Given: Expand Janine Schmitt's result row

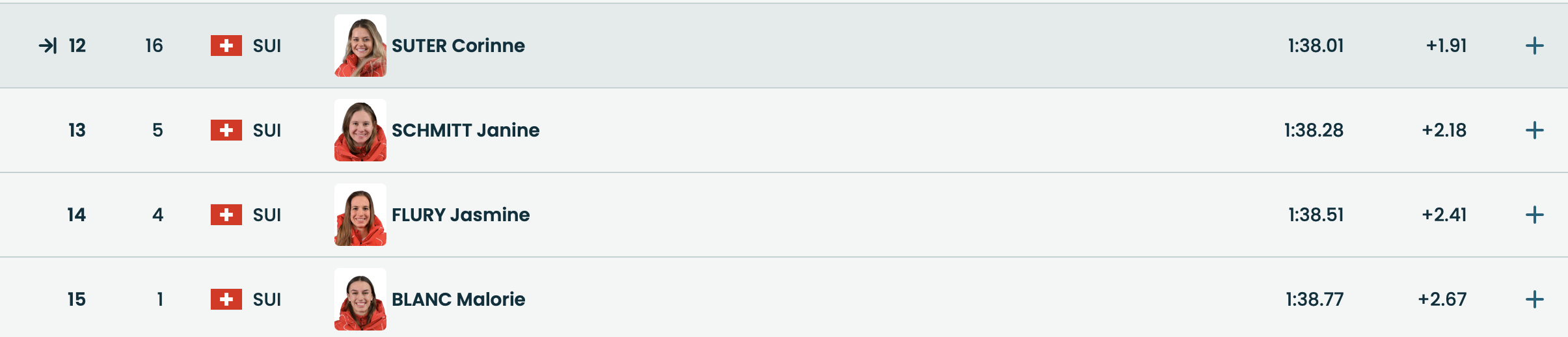Looking at the screenshot, I should [x=1534, y=130].
